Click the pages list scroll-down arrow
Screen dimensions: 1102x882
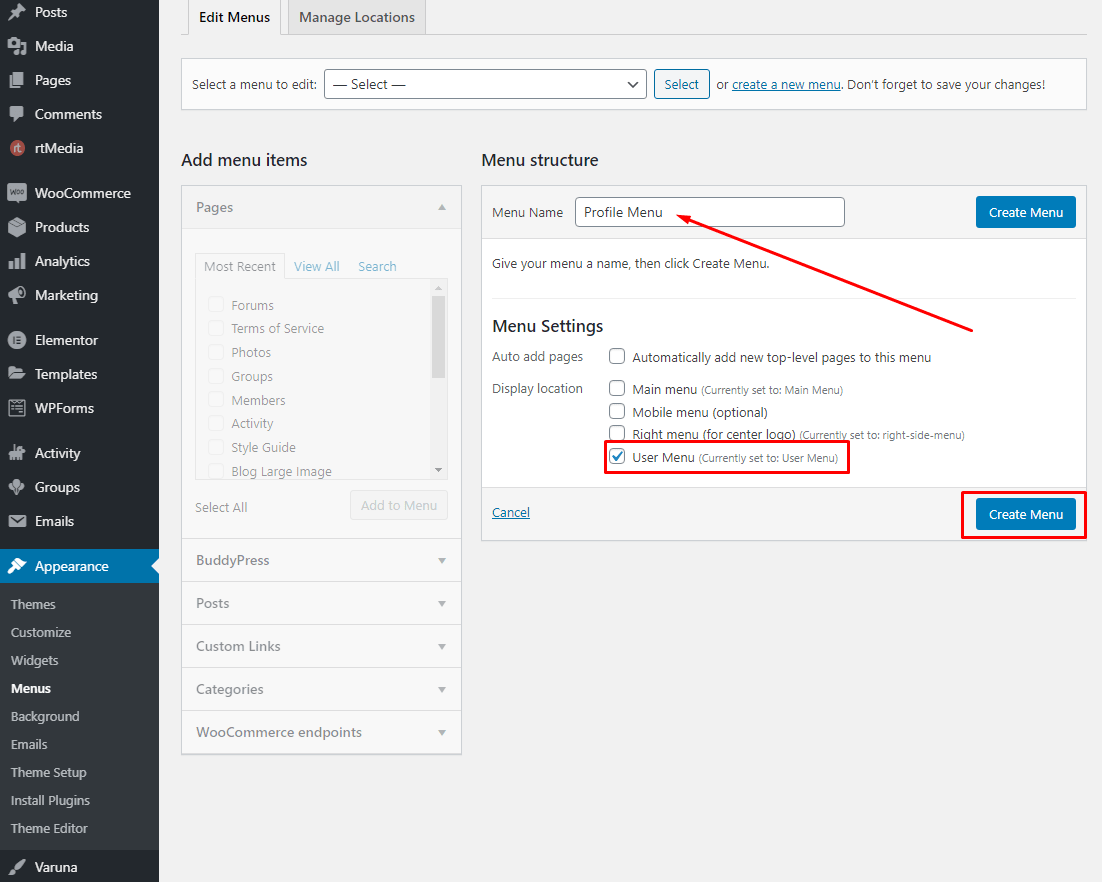[439, 470]
